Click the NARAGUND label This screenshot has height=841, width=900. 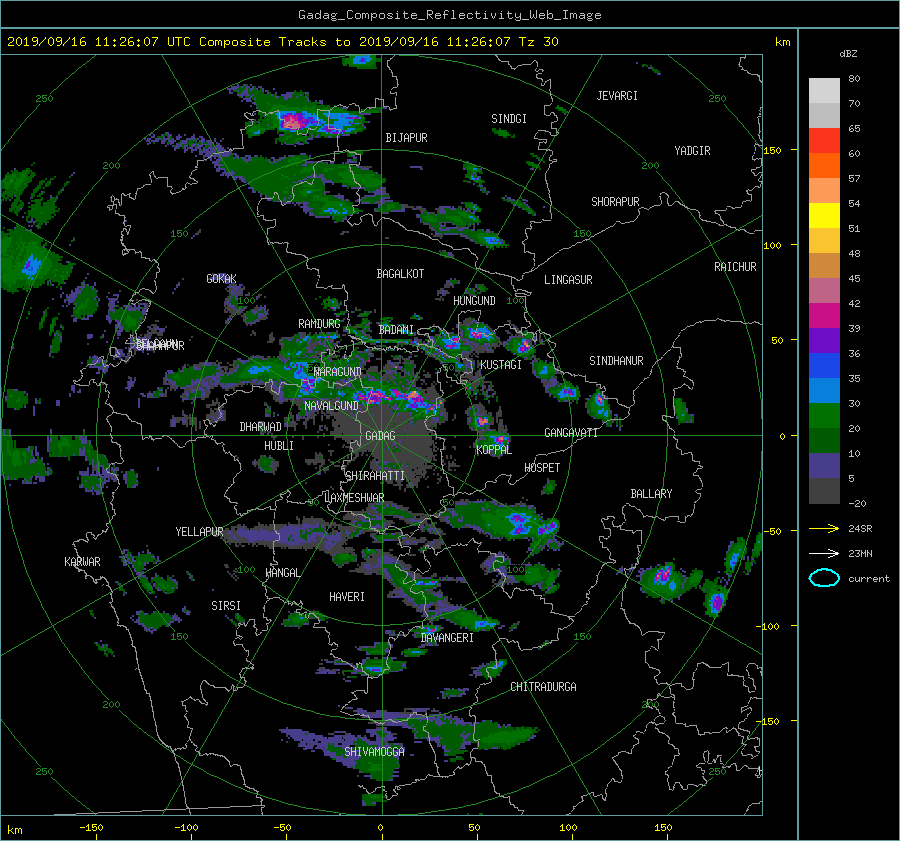click(x=338, y=372)
